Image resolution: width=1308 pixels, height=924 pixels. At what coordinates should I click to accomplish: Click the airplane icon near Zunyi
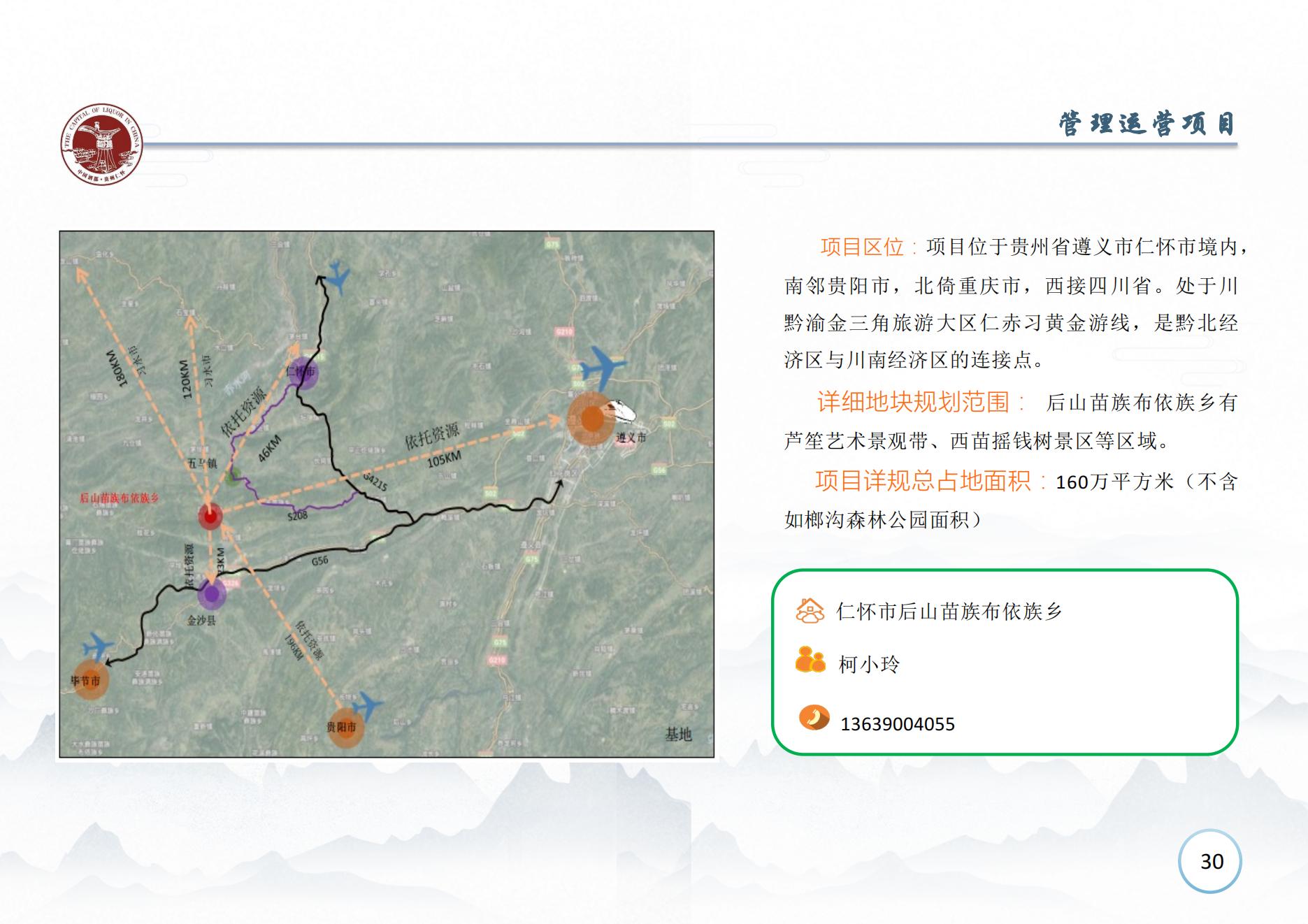(603, 366)
